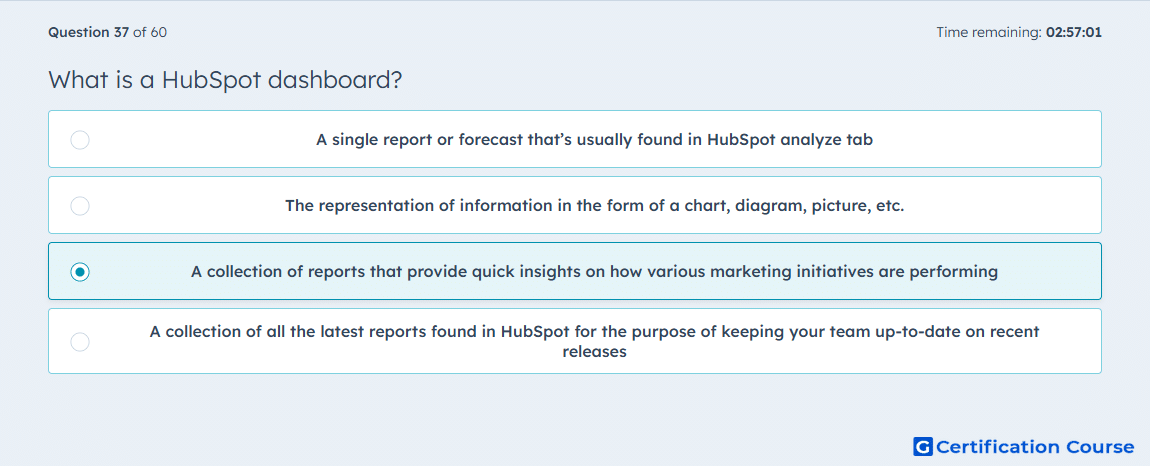Click the word 'HubSpot' in the question heading
This screenshot has height=466, width=1150.
click(211, 79)
